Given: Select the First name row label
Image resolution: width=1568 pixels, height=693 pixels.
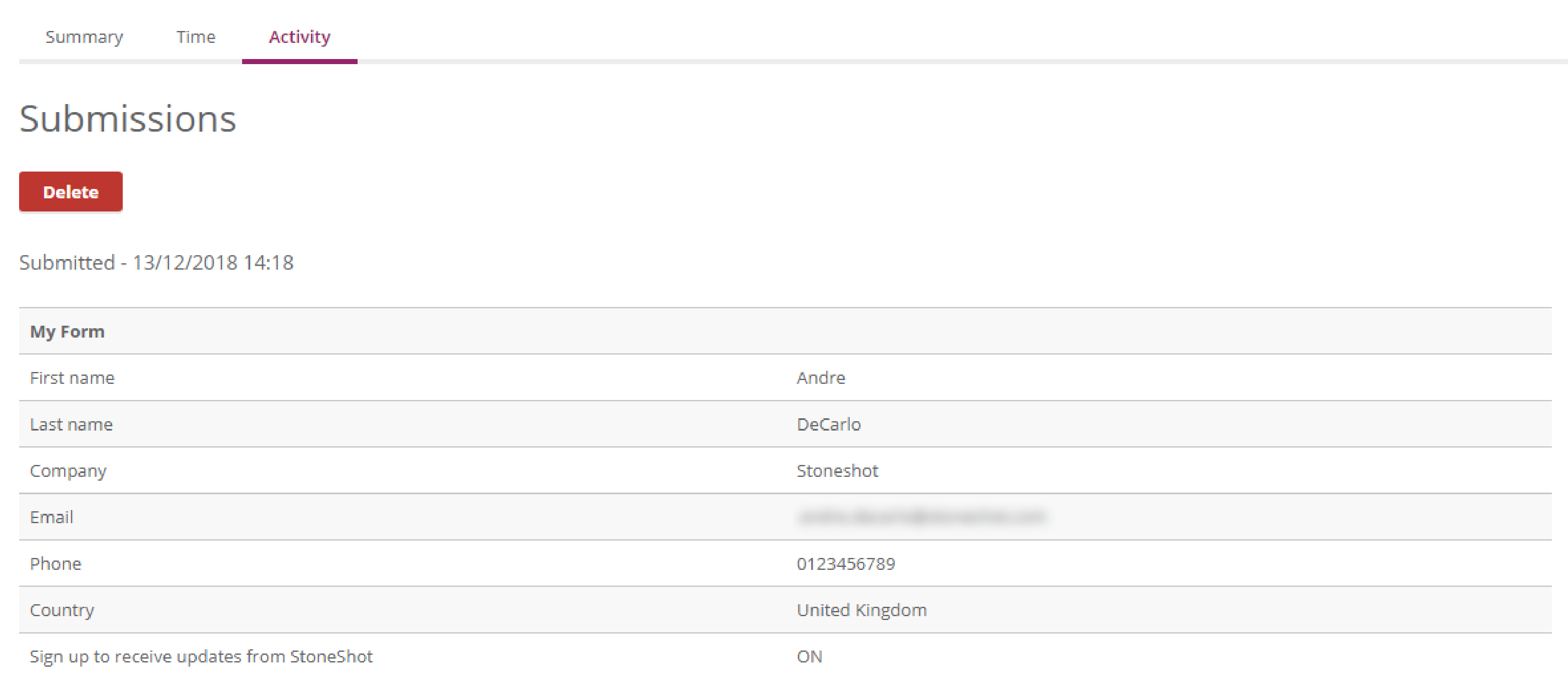Looking at the screenshot, I should [x=72, y=378].
